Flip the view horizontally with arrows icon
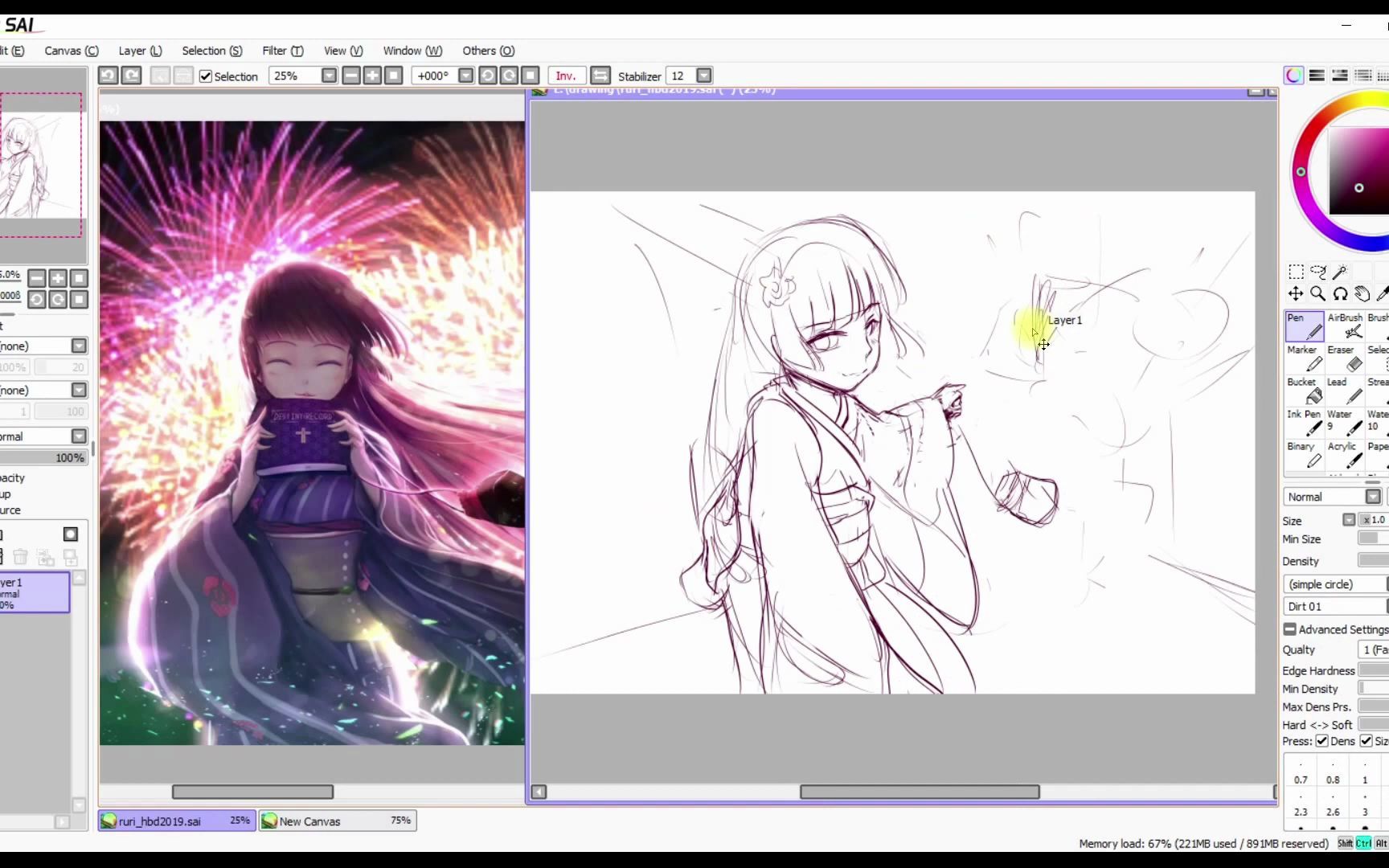 pyautogui.click(x=600, y=76)
